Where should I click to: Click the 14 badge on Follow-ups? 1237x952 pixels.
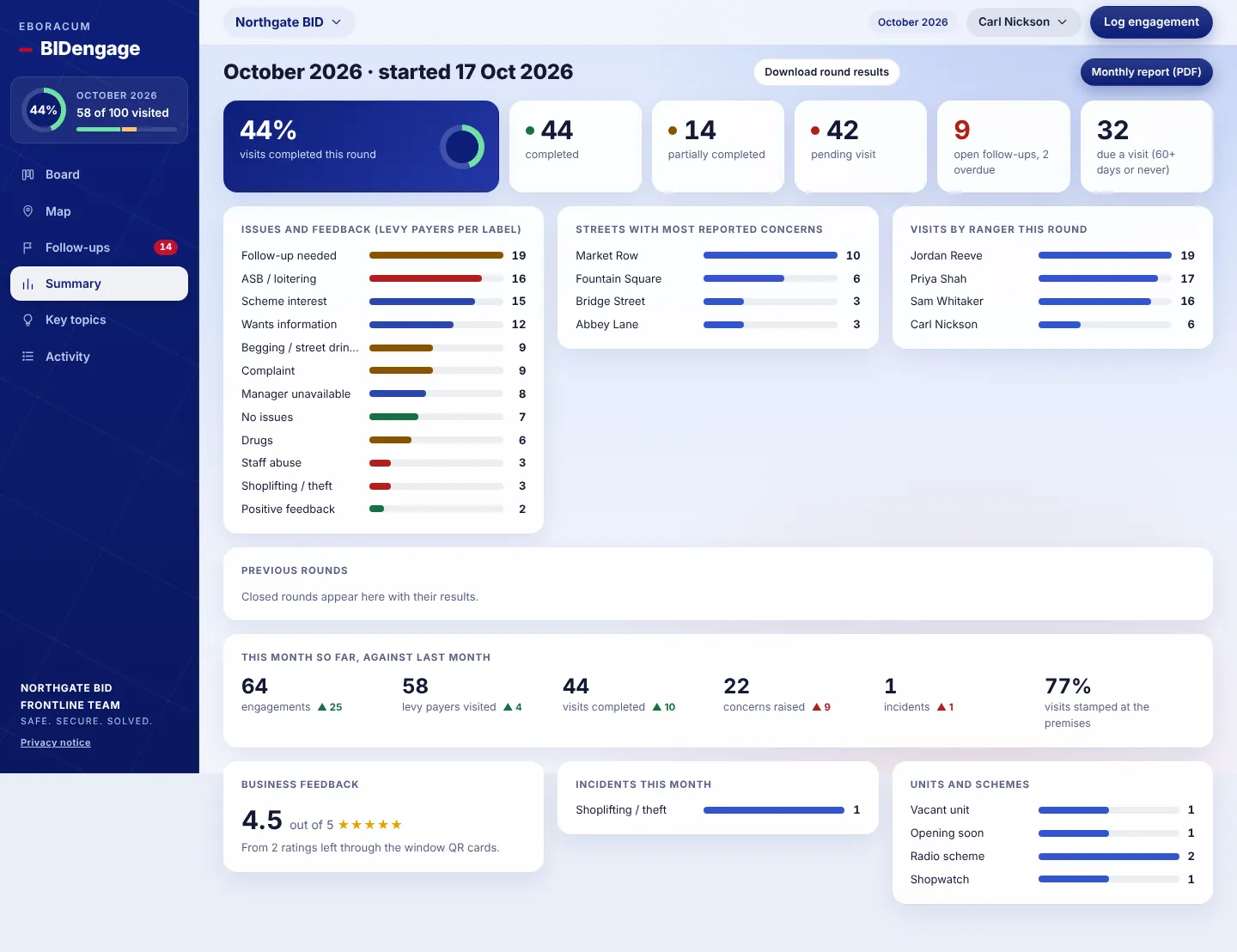point(166,247)
